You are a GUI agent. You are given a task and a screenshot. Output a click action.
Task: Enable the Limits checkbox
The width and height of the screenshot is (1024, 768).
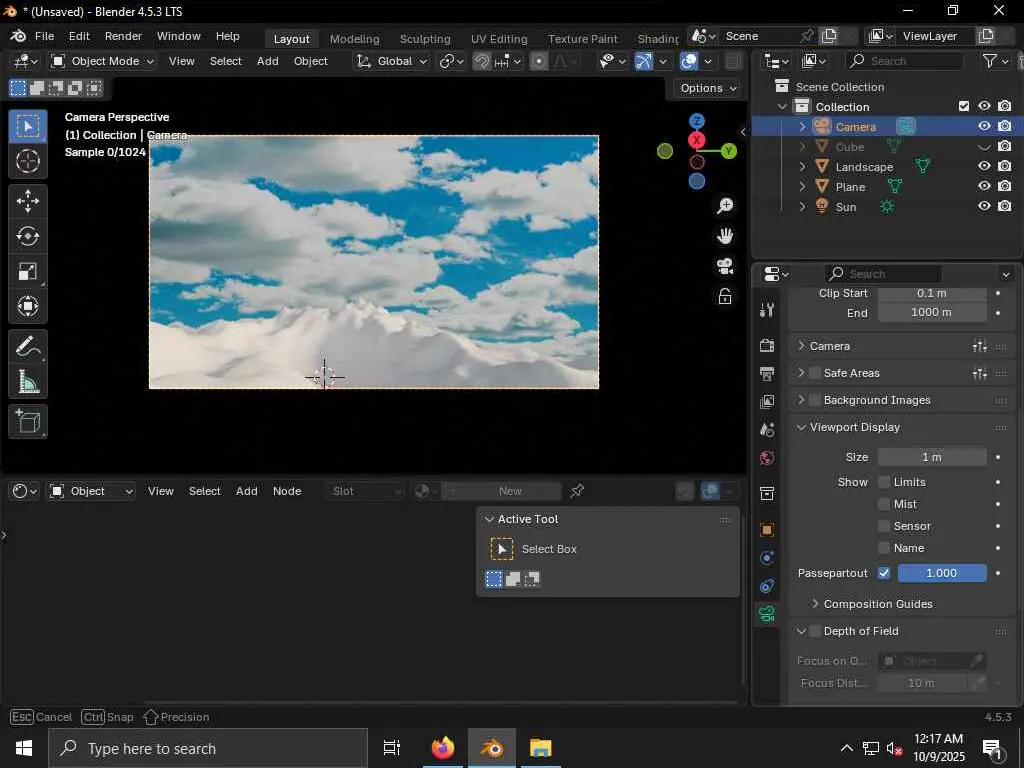point(884,482)
